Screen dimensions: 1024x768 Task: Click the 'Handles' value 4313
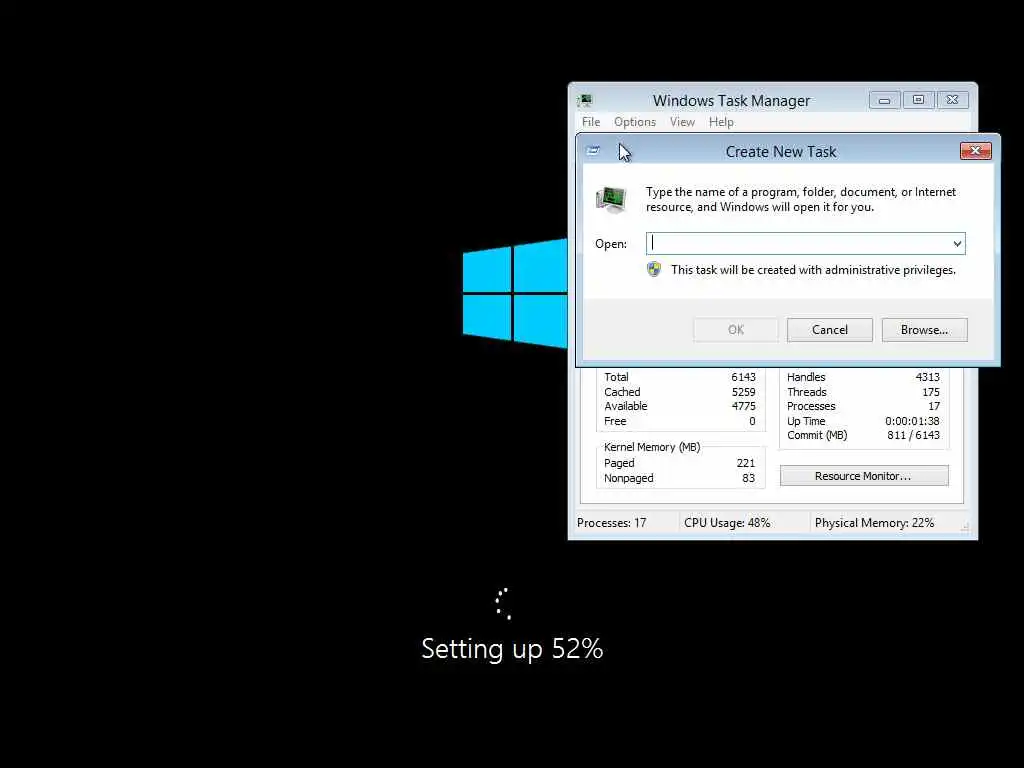[x=927, y=377]
